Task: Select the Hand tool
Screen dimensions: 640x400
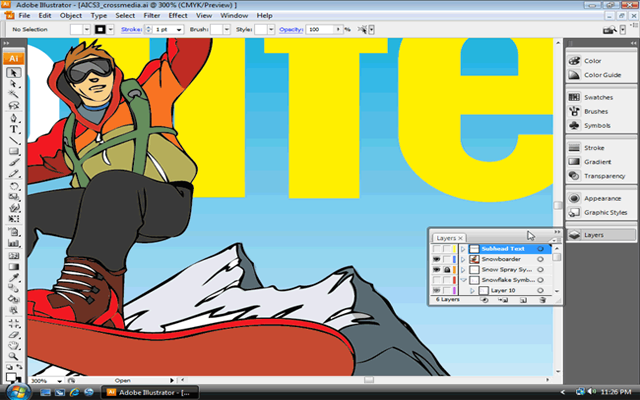Action: pos(13,345)
